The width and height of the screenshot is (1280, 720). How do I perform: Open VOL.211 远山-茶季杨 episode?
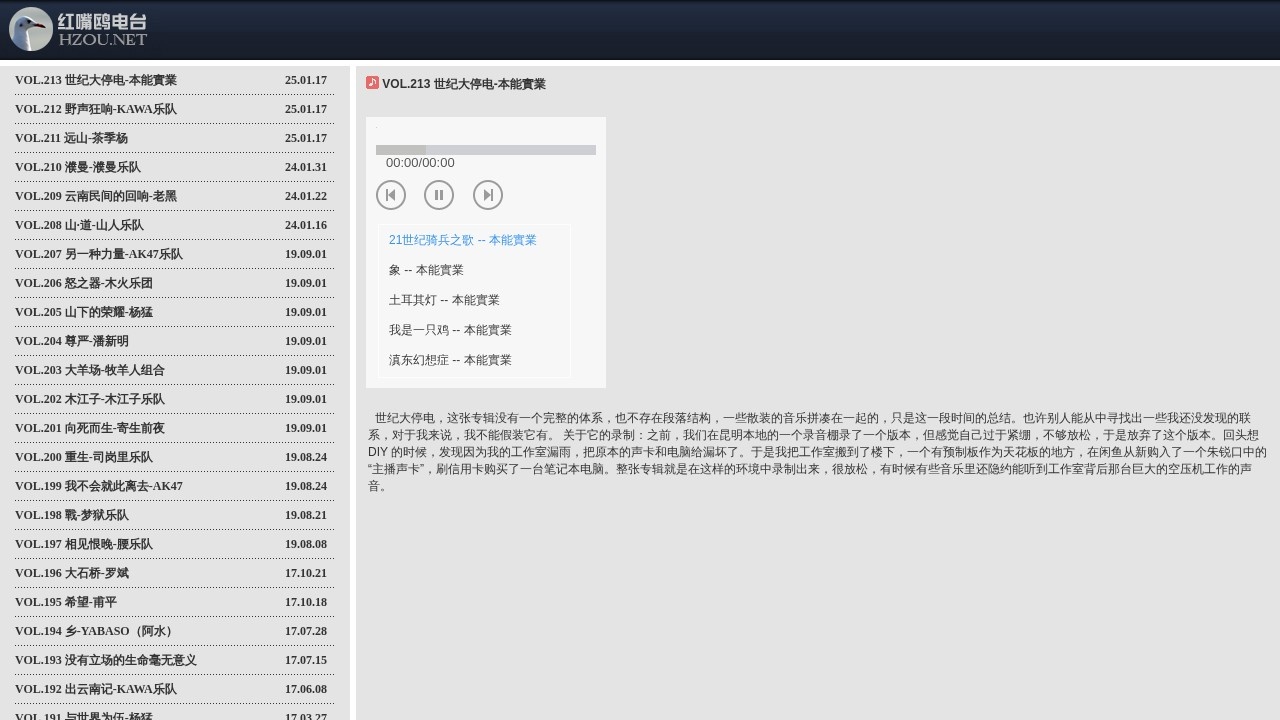[x=72, y=138]
